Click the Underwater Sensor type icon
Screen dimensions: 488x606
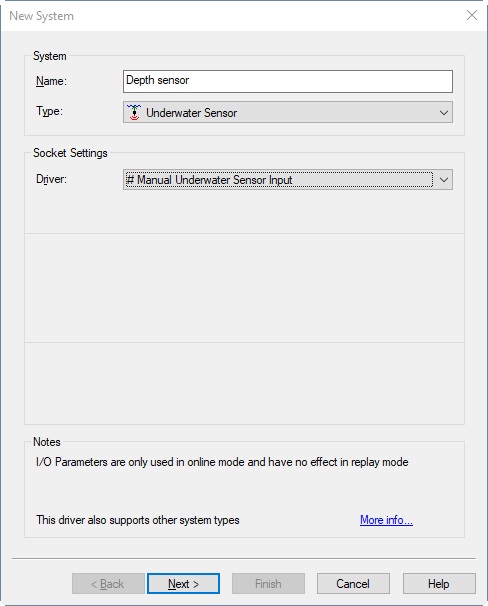[134, 112]
